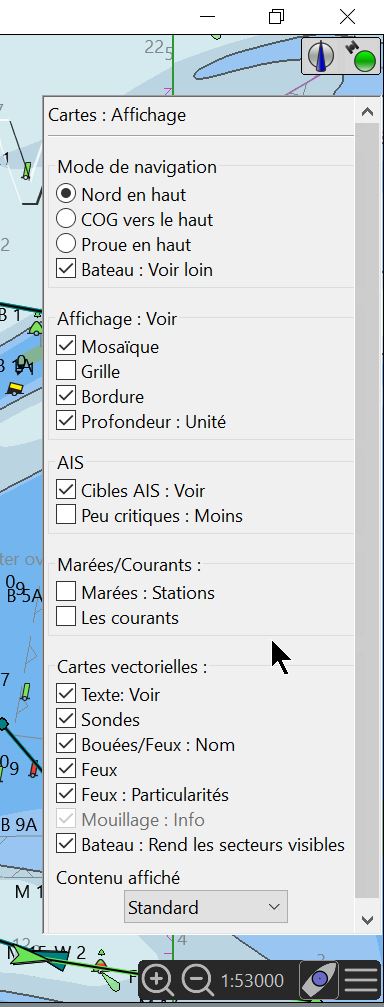Click the zoom out magnifier icon
Screen dimensions: 384x1007
(x=198, y=979)
